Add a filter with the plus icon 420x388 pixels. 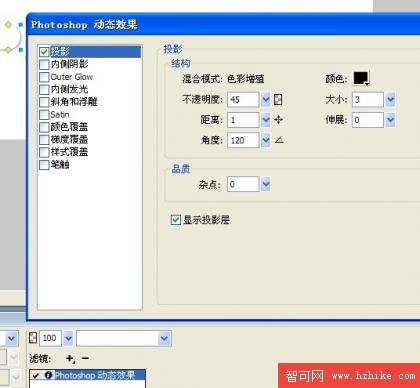click(70, 359)
